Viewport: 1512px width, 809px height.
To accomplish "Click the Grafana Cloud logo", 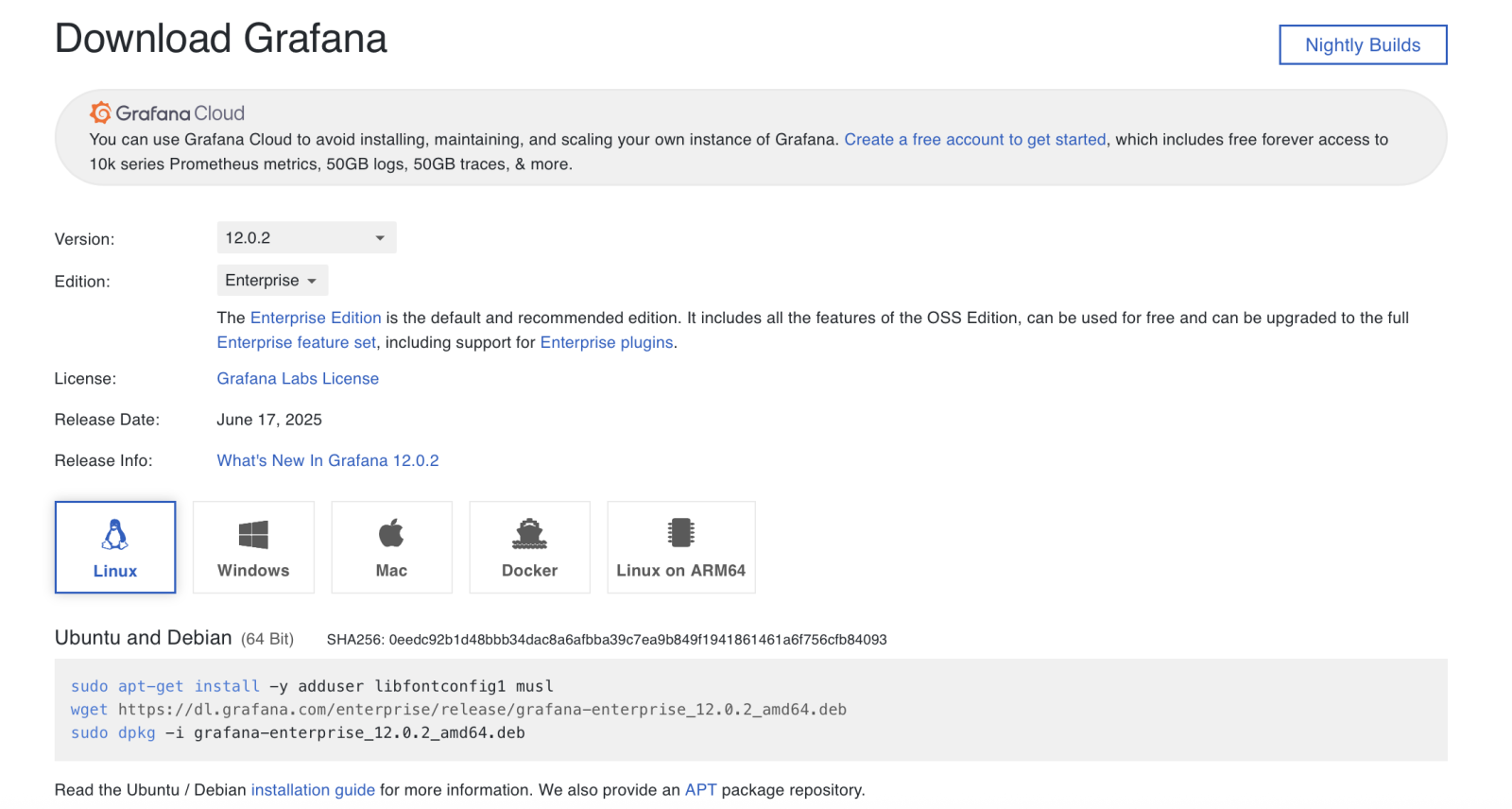I will (x=167, y=113).
